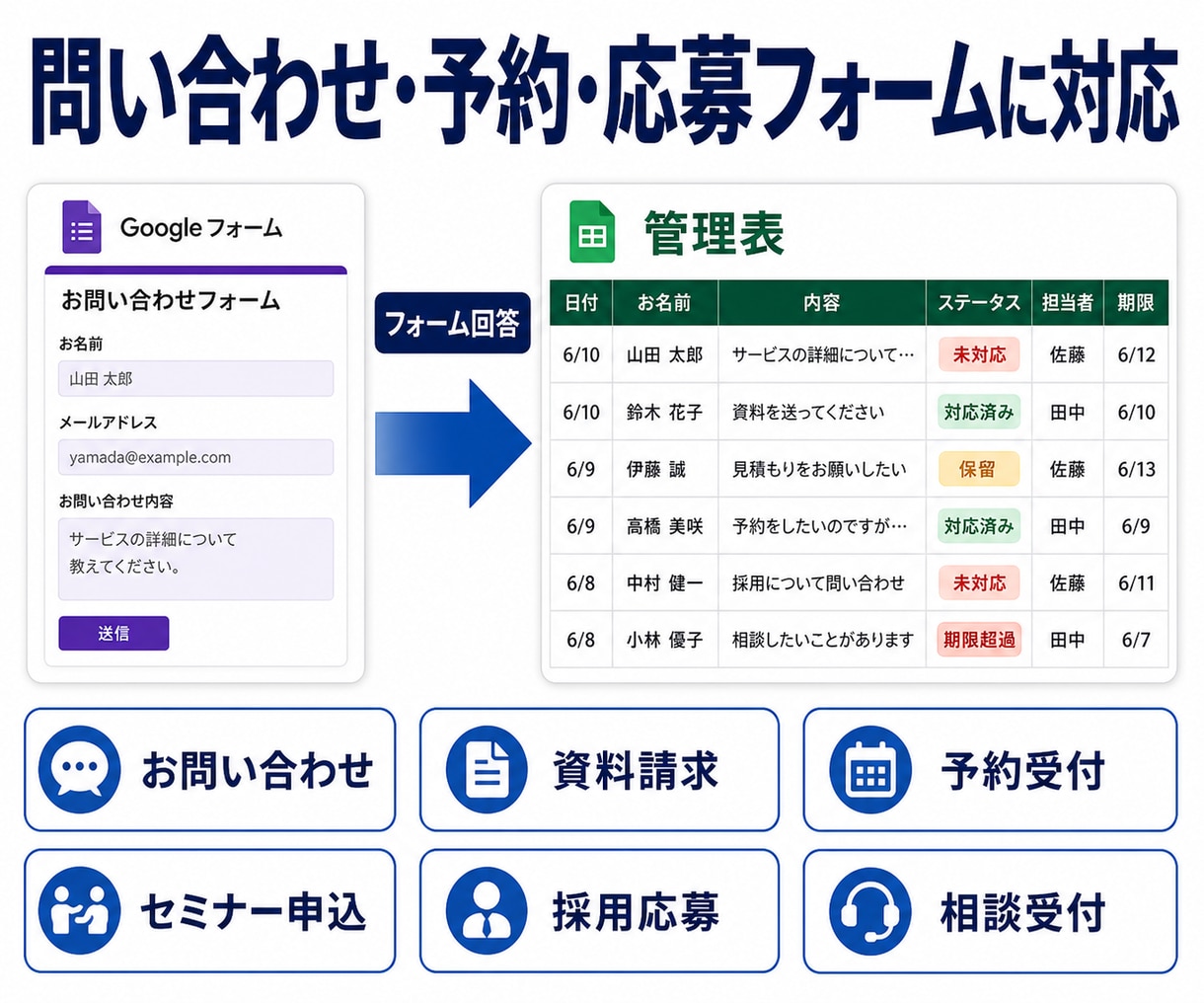Click the name cell 鈴木 花子

coord(664,412)
